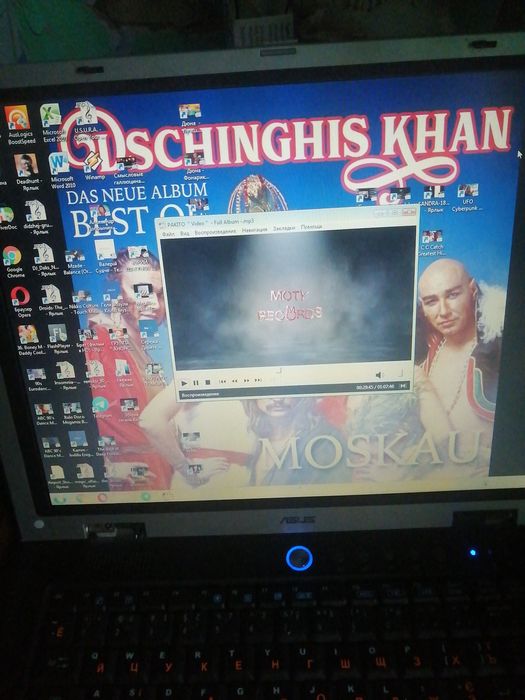Viewport: 525px width, 700px height.
Task: Open the SANDRA-18 shortcut icon
Action: 433,199
